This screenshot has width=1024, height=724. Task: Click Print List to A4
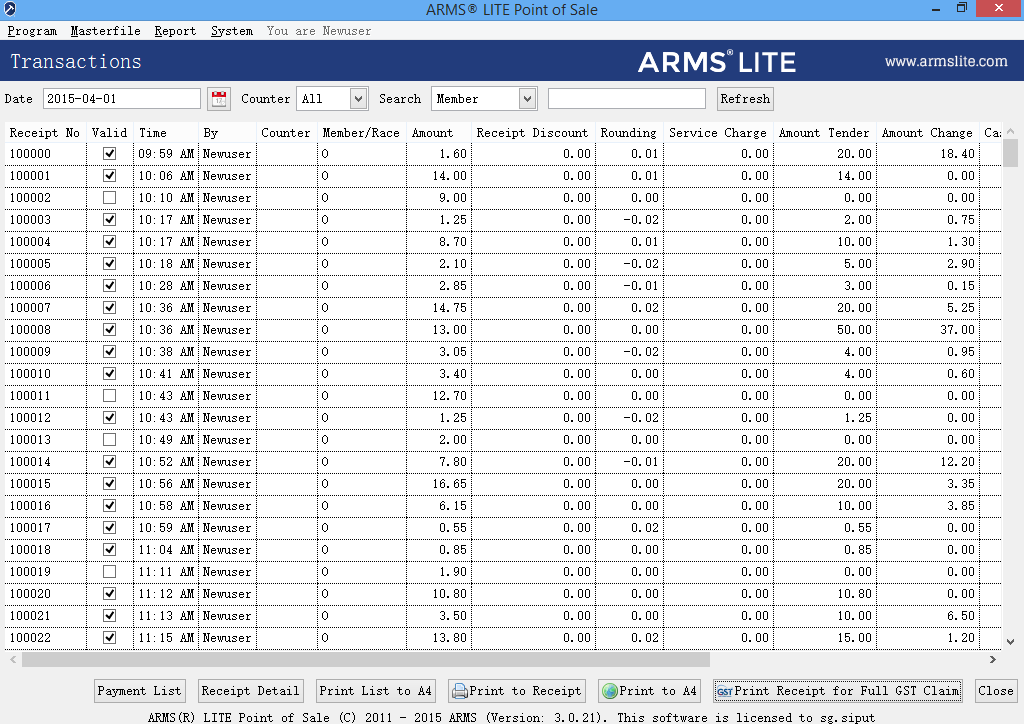point(376,691)
